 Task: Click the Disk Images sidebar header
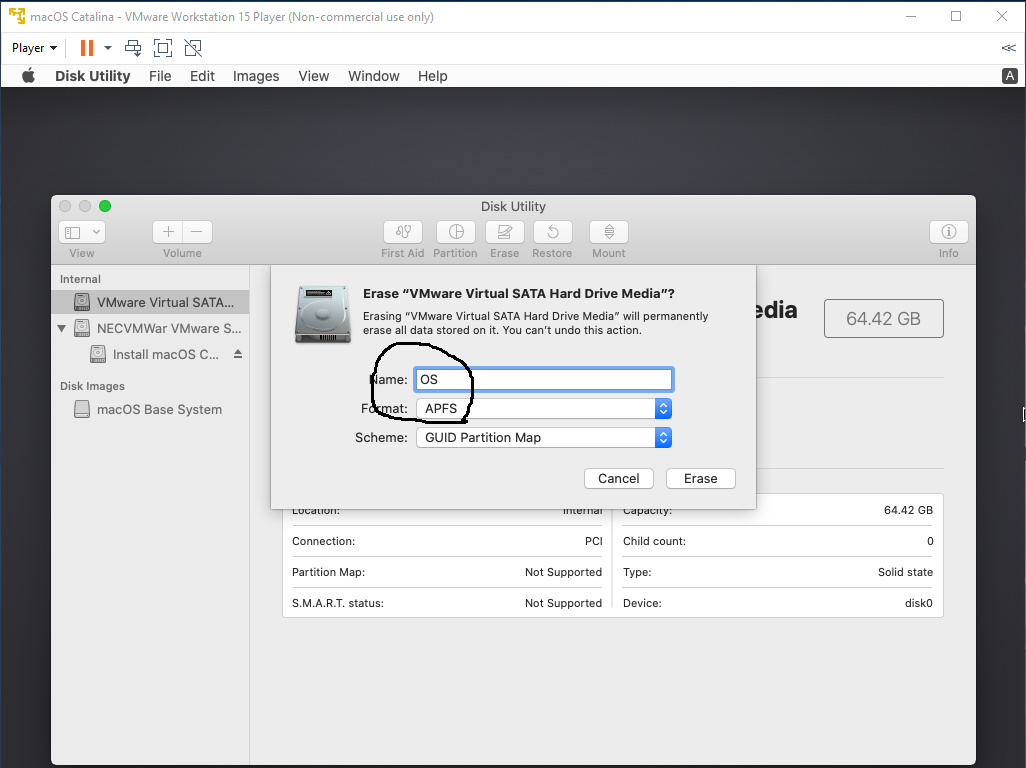92,386
